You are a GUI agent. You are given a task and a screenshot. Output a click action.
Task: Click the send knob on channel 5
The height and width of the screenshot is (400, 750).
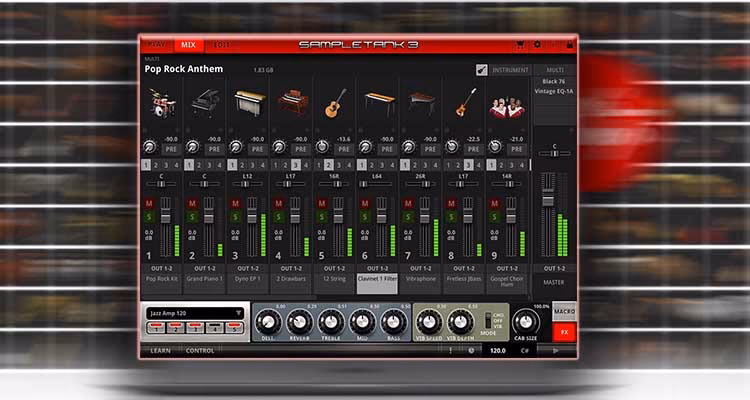[322, 146]
